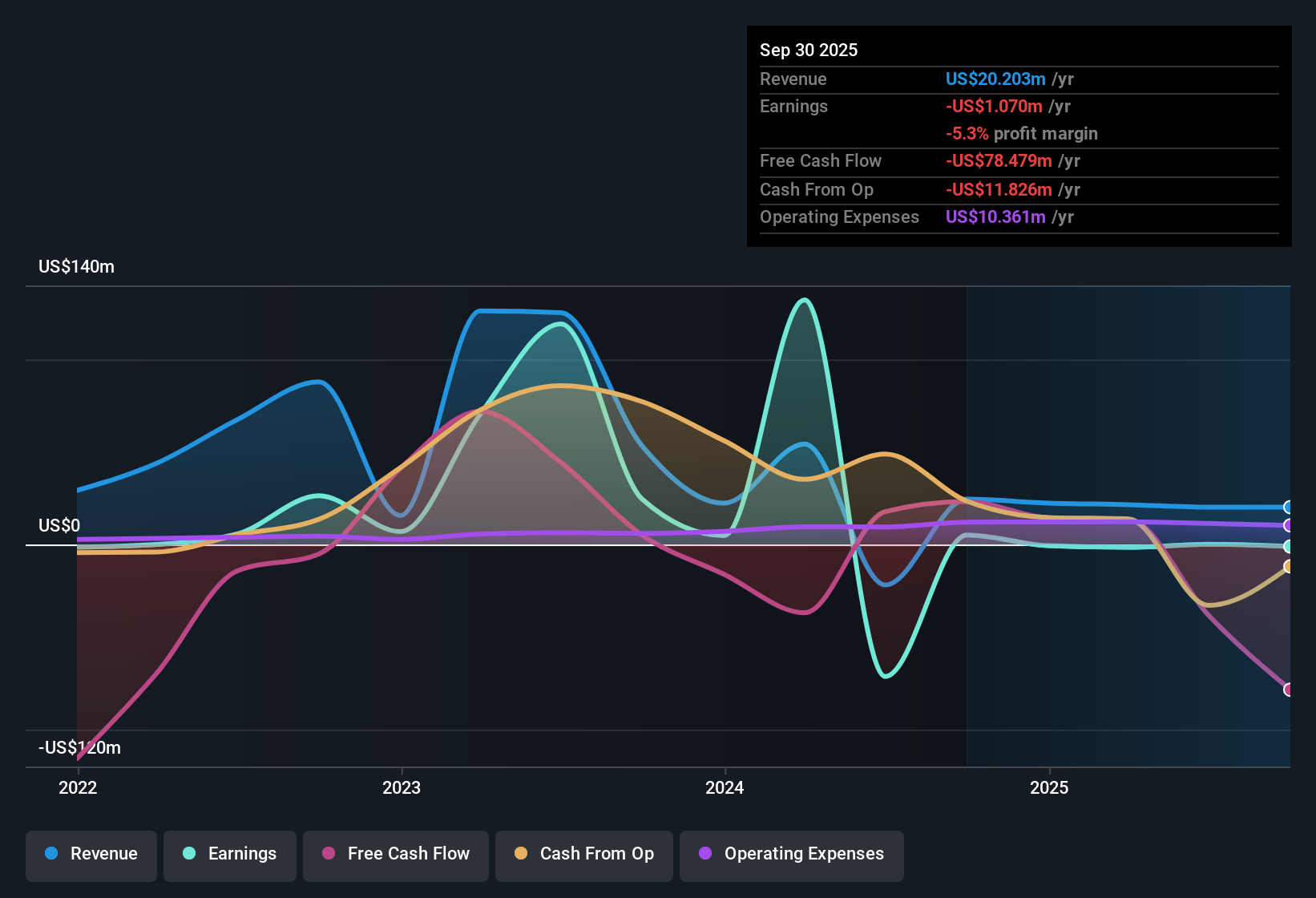Click the Sep 30 2025 tooltip header
Image resolution: width=1316 pixels, height=898 pixels.
pos(809,50)
